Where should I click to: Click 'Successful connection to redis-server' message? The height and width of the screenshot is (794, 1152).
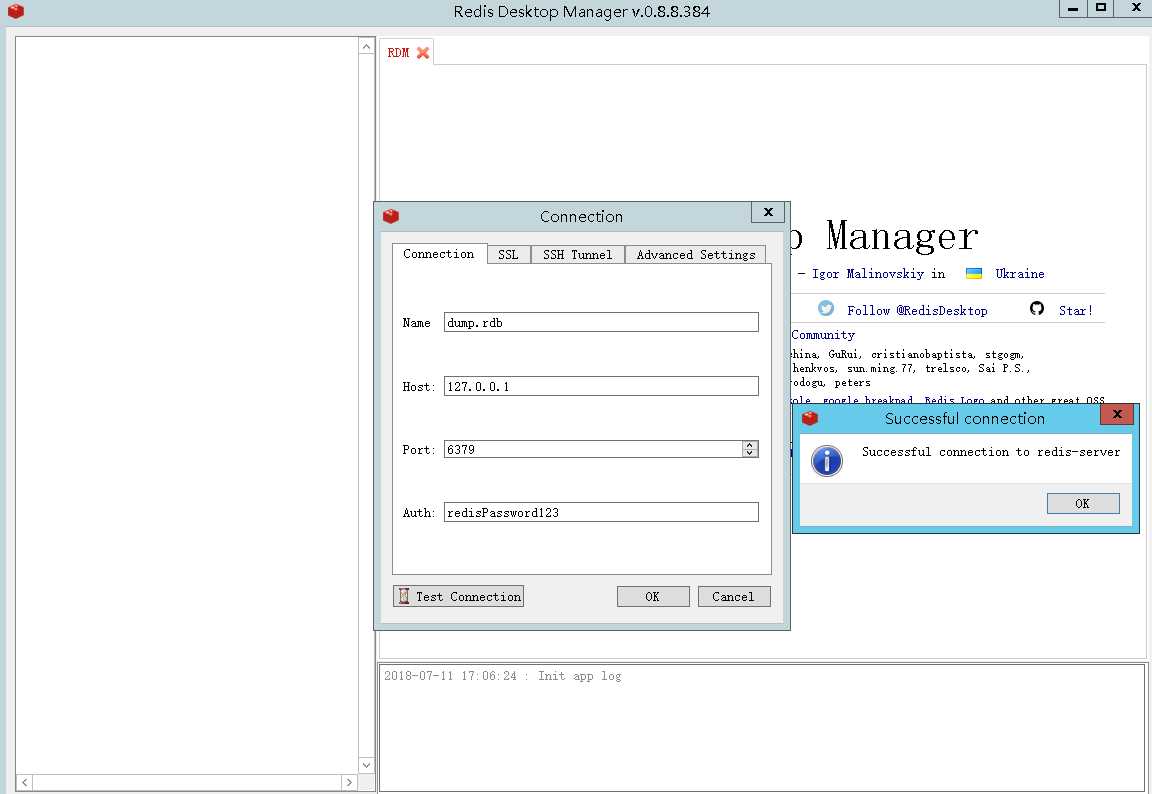pos(991,452)
